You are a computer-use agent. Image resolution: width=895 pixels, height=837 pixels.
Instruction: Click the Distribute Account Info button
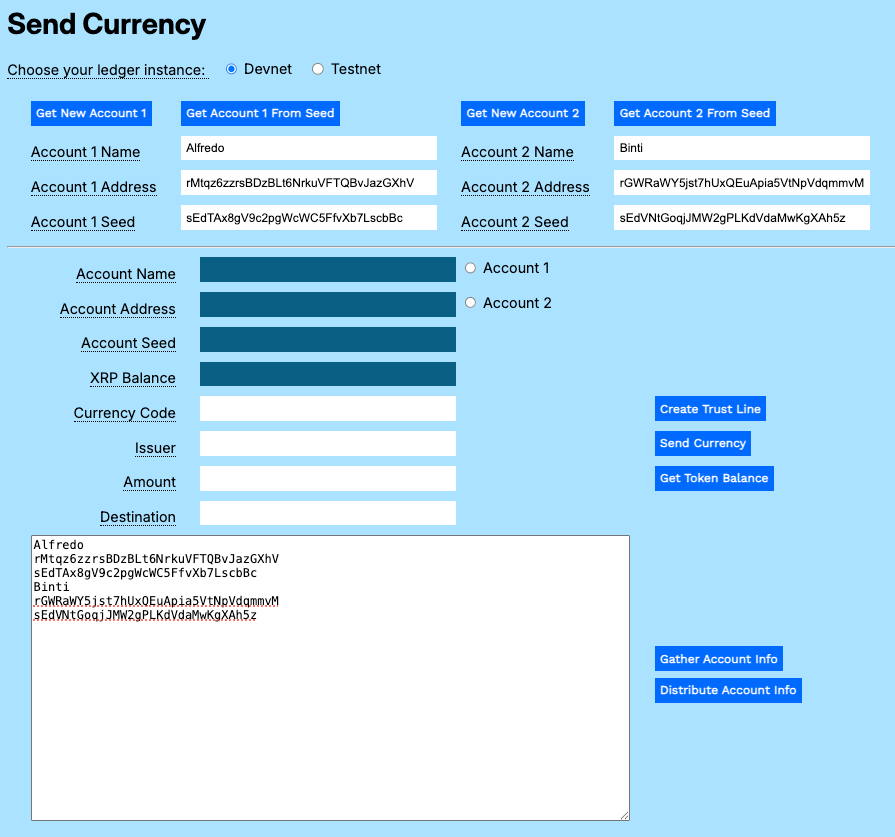tap(727, 690)
